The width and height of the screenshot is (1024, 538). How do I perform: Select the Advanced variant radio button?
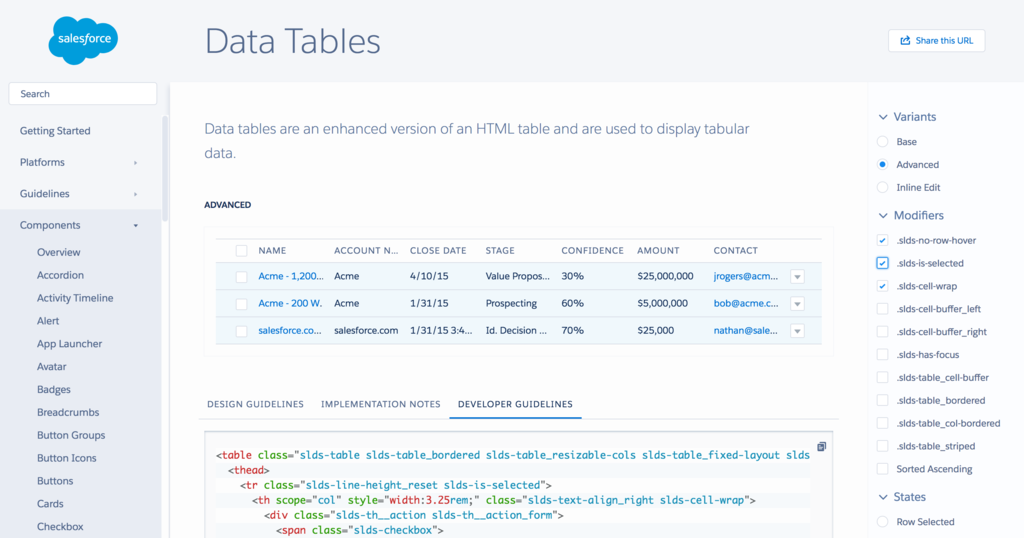click(x=882, y=165)
